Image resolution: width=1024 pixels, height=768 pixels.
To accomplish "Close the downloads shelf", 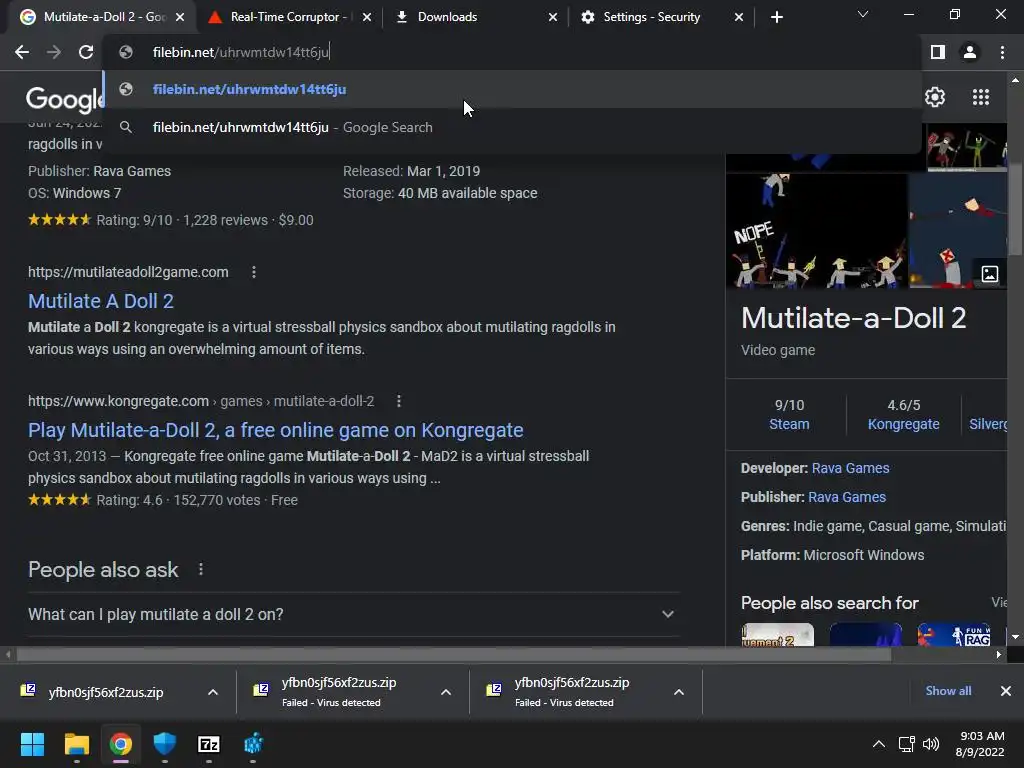I will 1006,691.
